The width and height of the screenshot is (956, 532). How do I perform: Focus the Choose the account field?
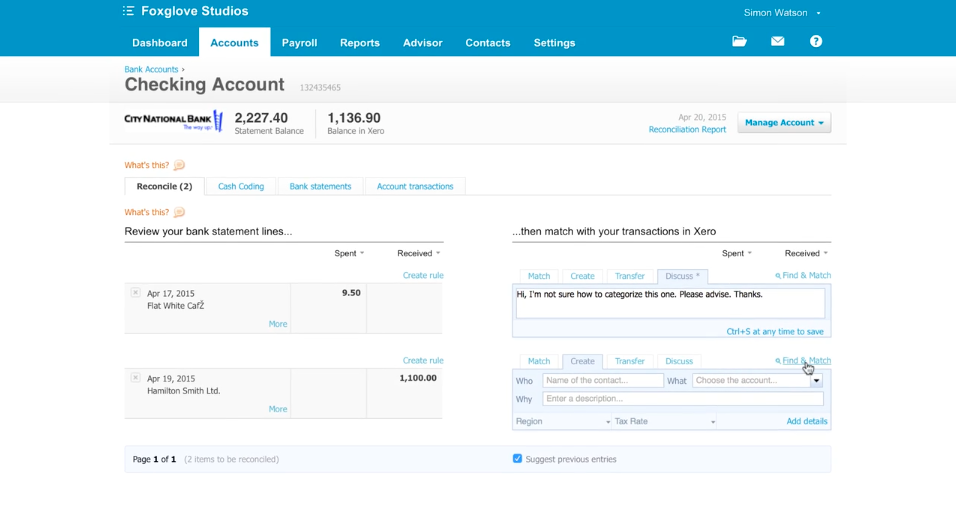point(751,380)
